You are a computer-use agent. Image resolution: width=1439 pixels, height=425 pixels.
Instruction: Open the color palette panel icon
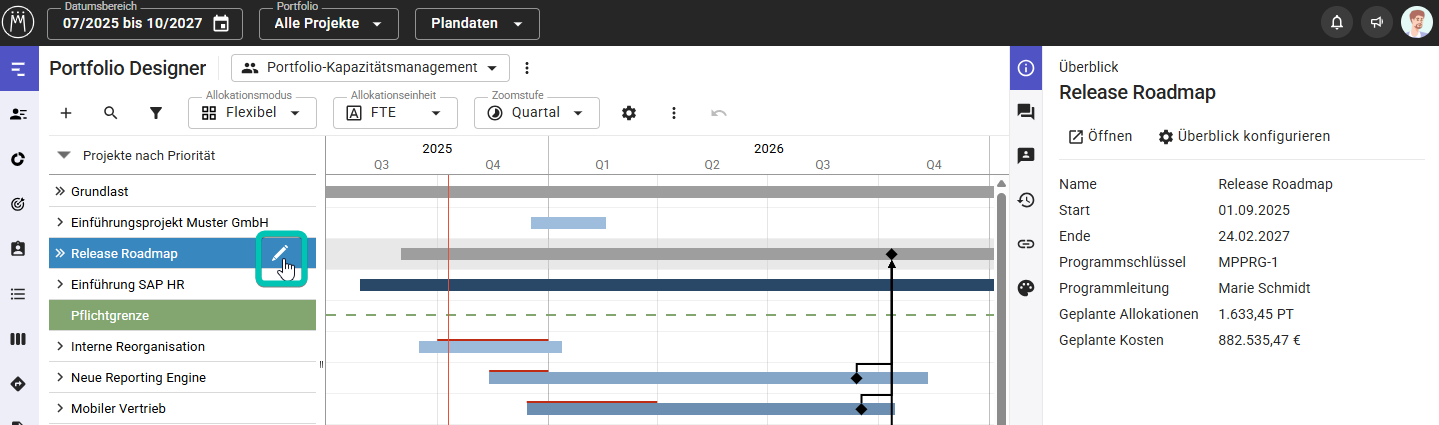[1025, 288]
